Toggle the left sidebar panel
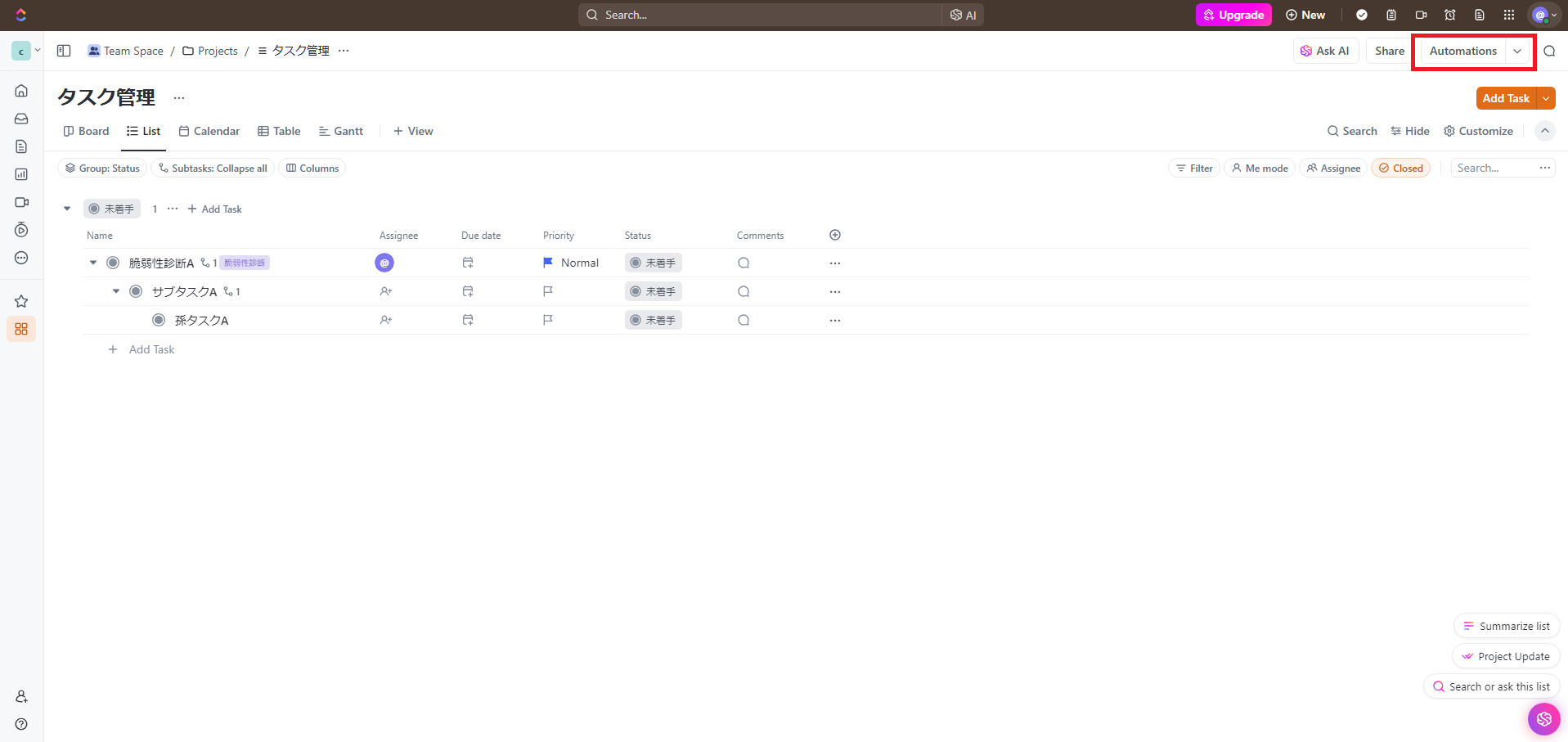The height and width of the screenshot is (742, 1568). click(64, 51)
